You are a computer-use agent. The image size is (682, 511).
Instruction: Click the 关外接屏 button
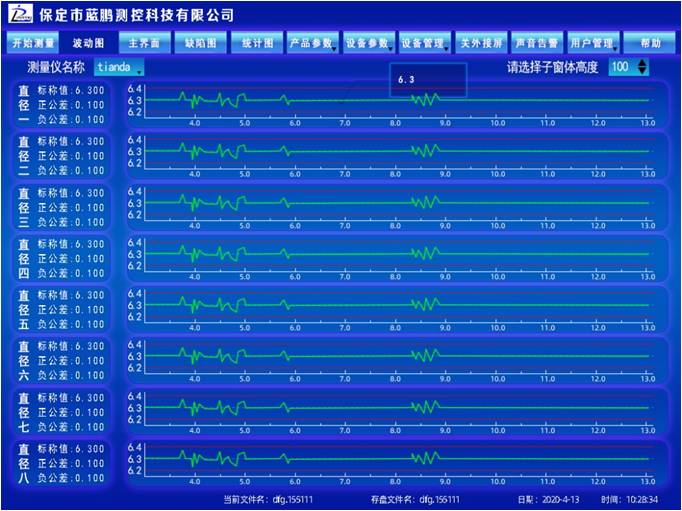click(480, 43)
